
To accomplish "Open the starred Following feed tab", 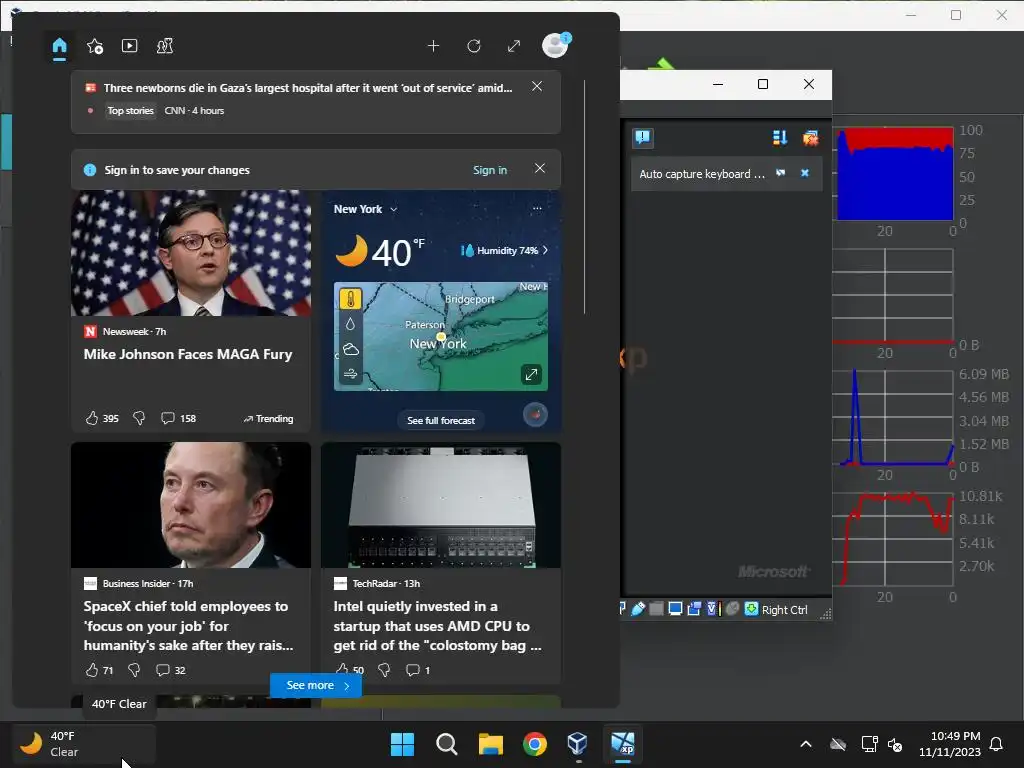I will [95, 46].
